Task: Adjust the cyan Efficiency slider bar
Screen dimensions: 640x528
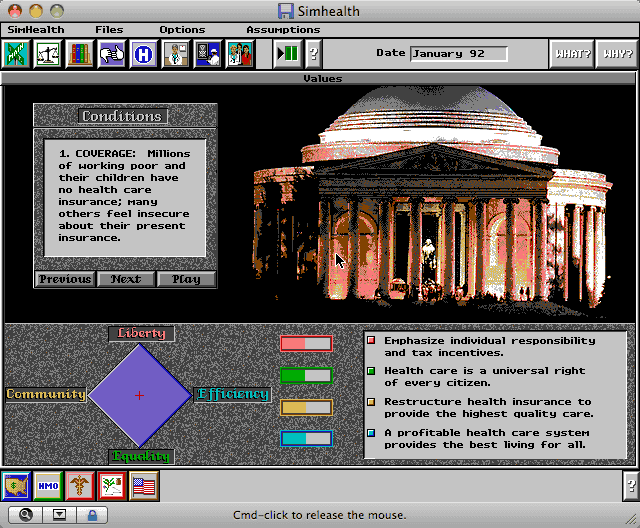Action: coord(306,439)
